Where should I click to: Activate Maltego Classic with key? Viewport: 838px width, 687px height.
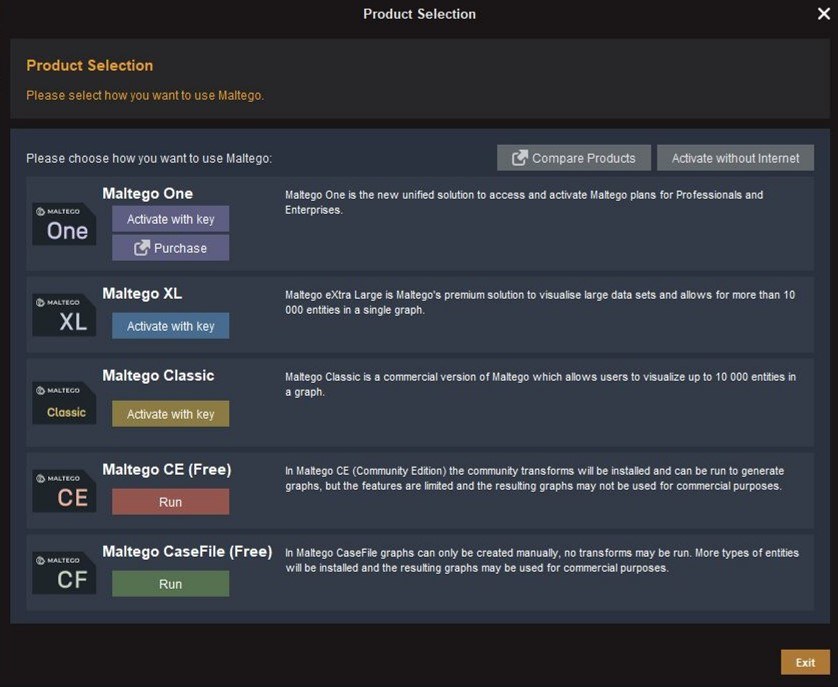[170, 413]
